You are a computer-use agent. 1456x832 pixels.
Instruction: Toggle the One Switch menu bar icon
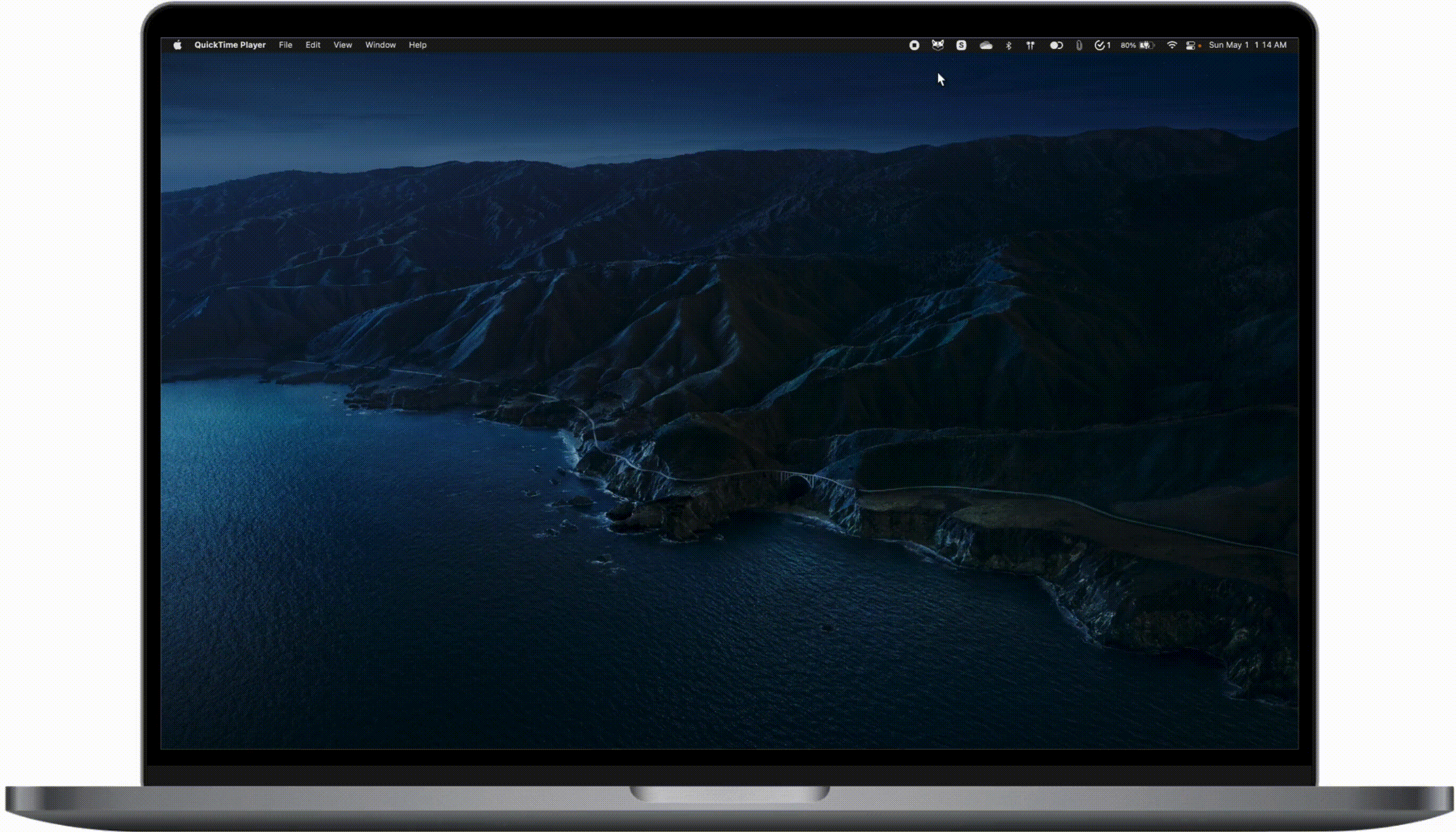pos(1056,45)
